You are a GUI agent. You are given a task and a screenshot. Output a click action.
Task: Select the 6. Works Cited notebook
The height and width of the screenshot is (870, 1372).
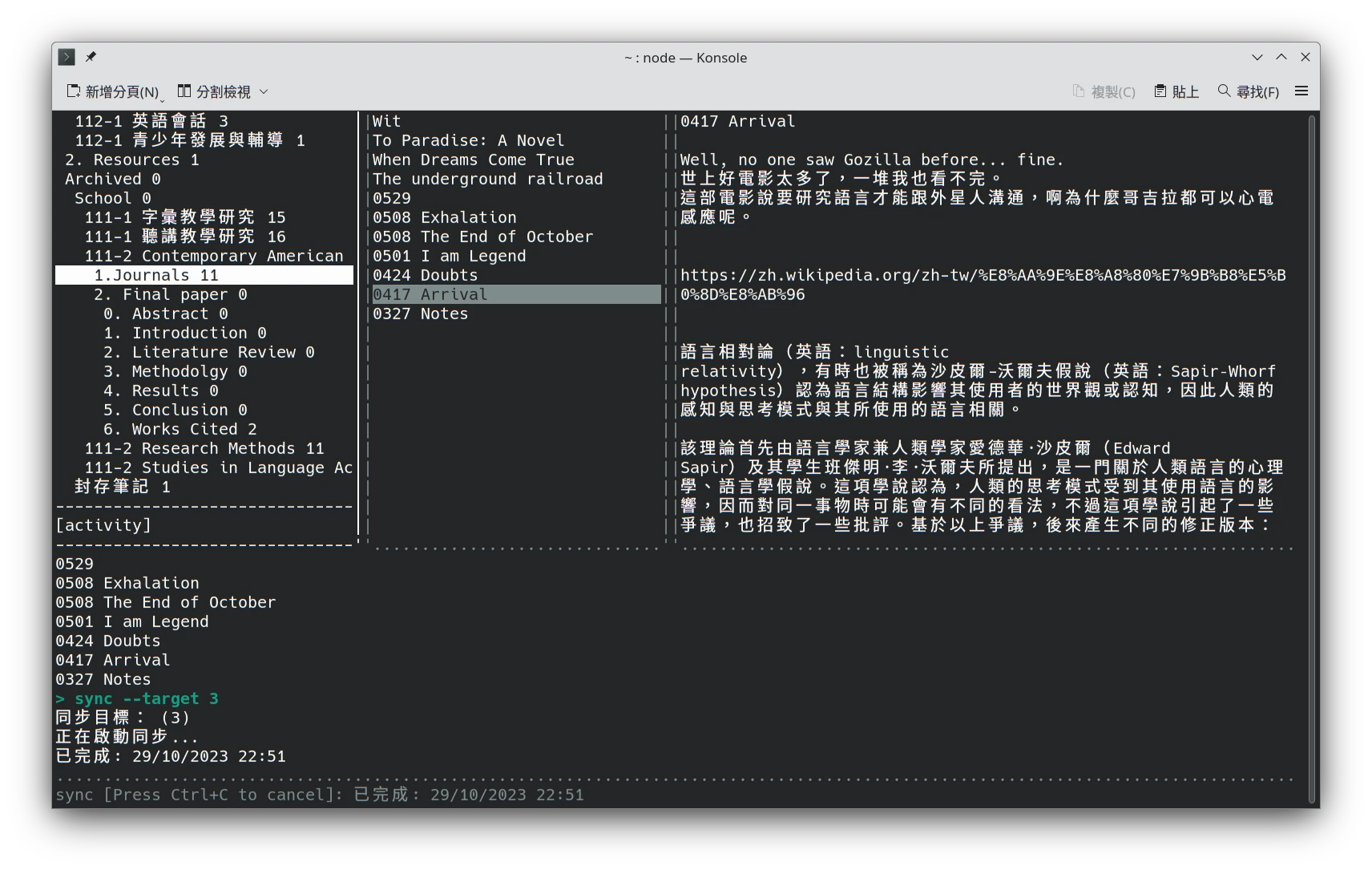[x=180, y=429]
